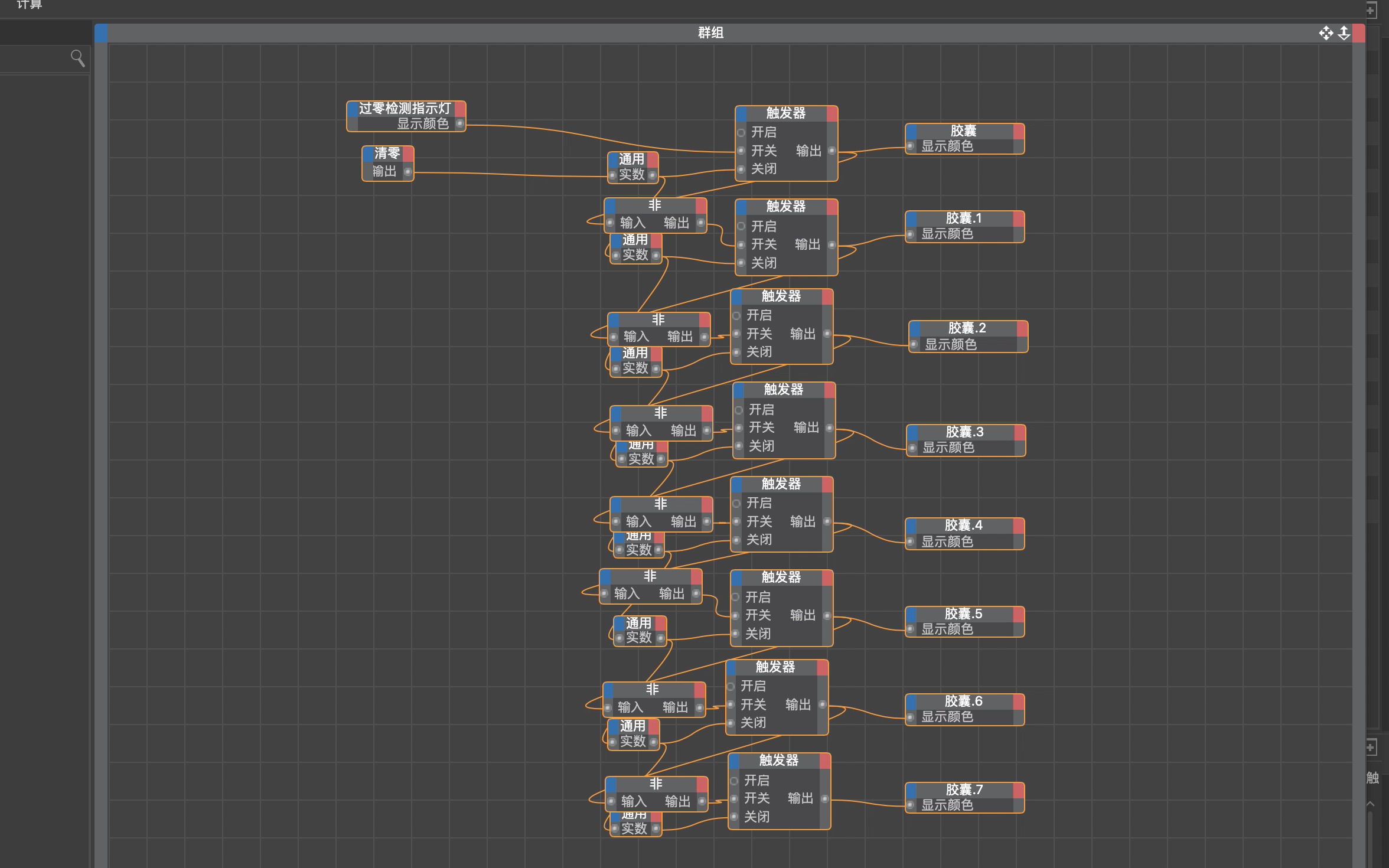This screenshot has height=868, width=1389.
Task: Click the four-arrow pan icon in 群组 title bar
Action: (x=1326, y=33)
